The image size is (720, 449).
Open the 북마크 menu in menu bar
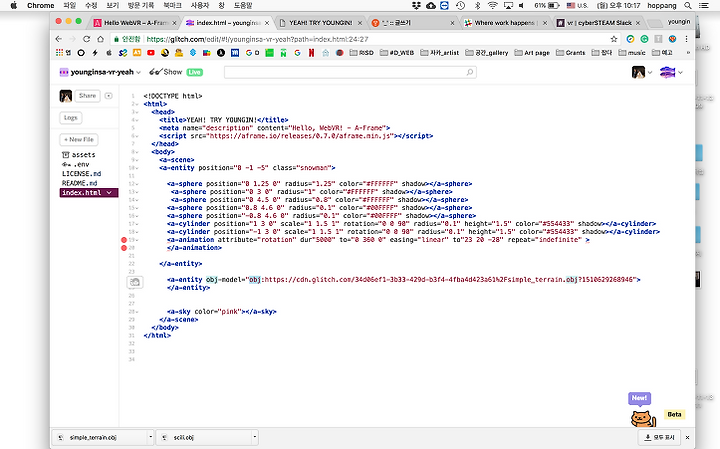[x=172, y=6]
